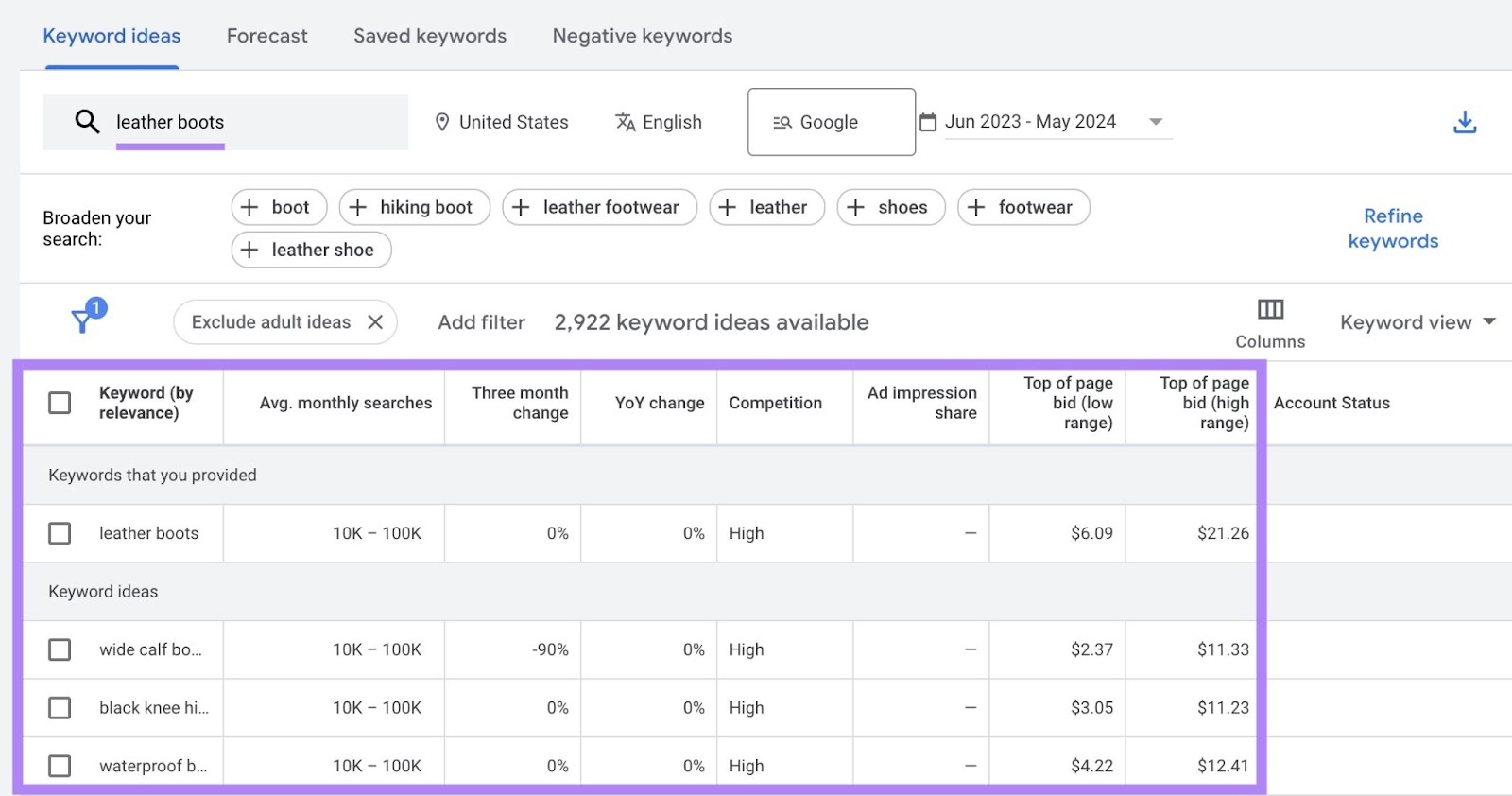Click Add filter
Screen dimensions: 1512x796
pyautogui.click(x=482, y=322)
